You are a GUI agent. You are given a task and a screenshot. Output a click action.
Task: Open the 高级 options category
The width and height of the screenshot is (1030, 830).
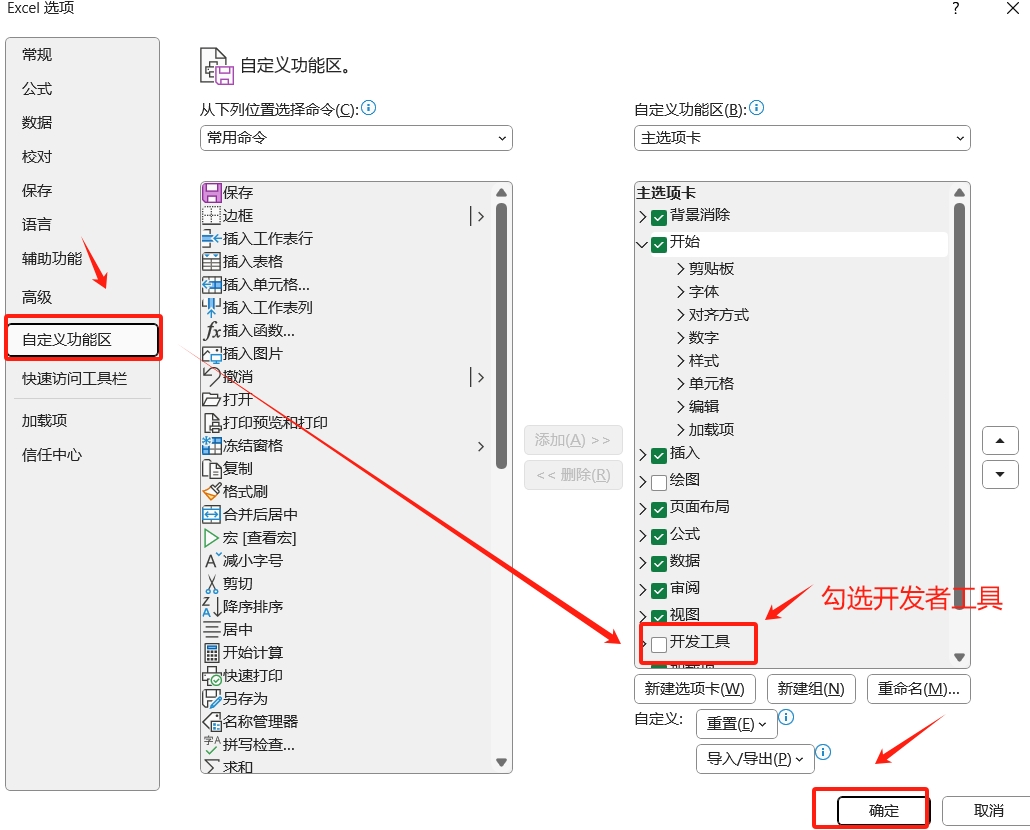coord(37,297)
